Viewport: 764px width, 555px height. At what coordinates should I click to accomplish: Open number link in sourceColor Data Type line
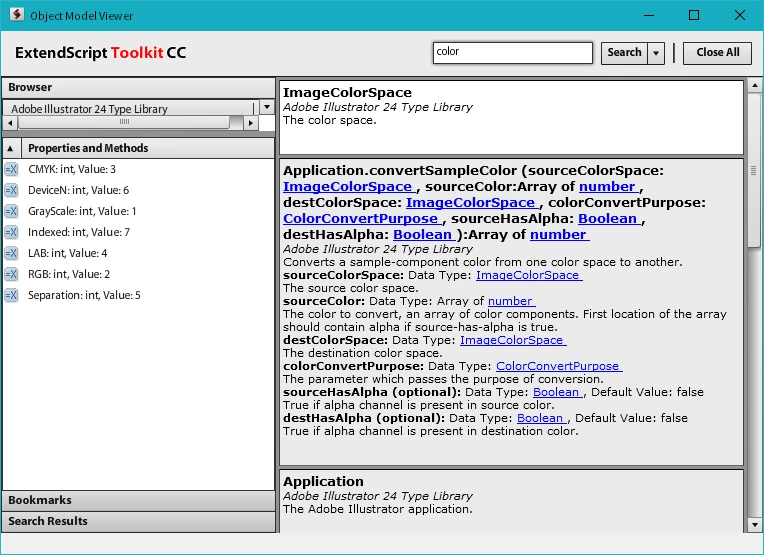click(x=511, y=301)
